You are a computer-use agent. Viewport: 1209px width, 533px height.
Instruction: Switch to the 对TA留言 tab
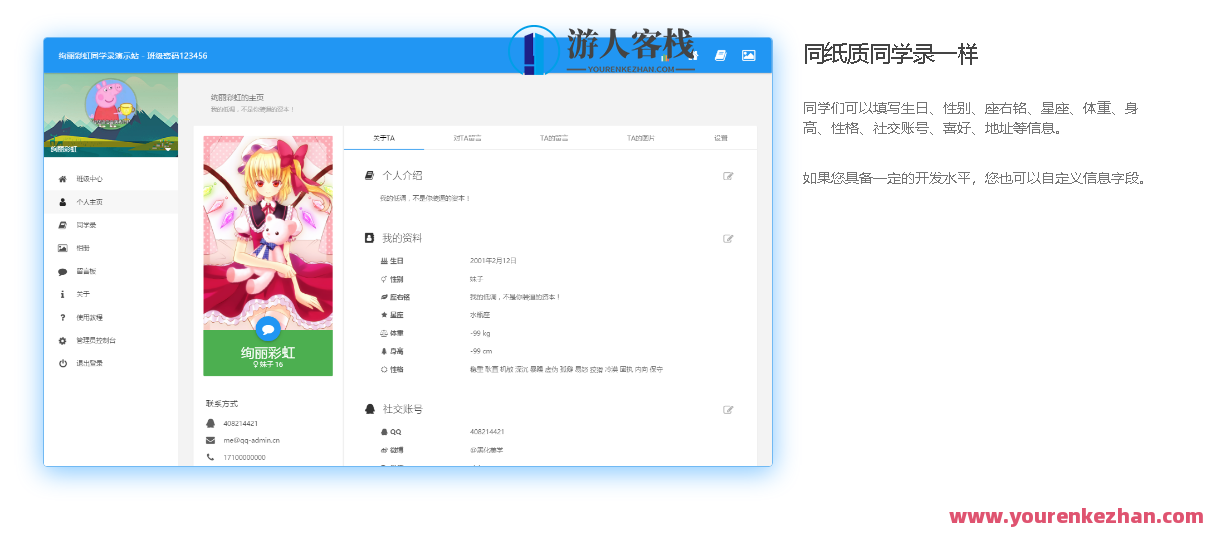(467, 138)
